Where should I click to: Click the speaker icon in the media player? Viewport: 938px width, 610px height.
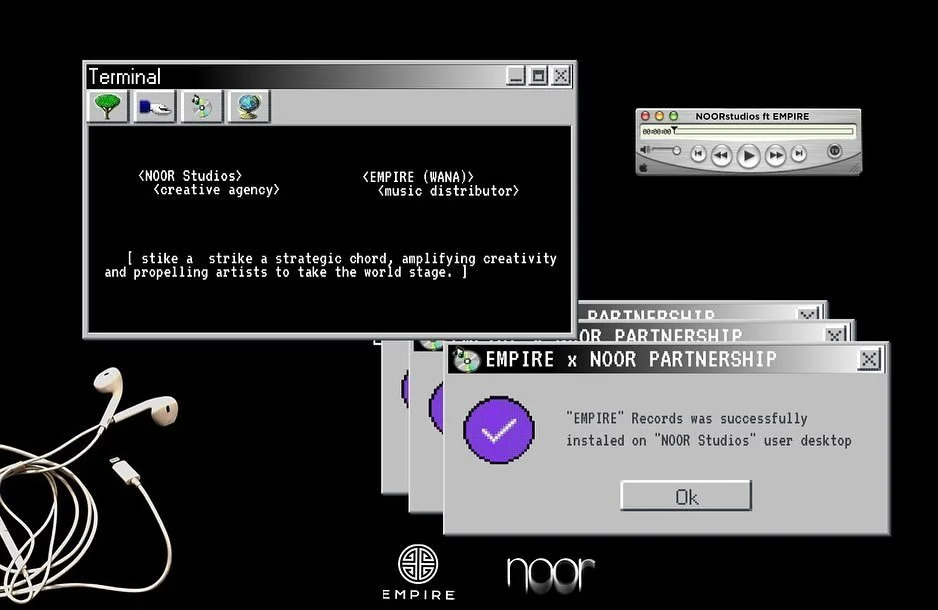(645, 150)
